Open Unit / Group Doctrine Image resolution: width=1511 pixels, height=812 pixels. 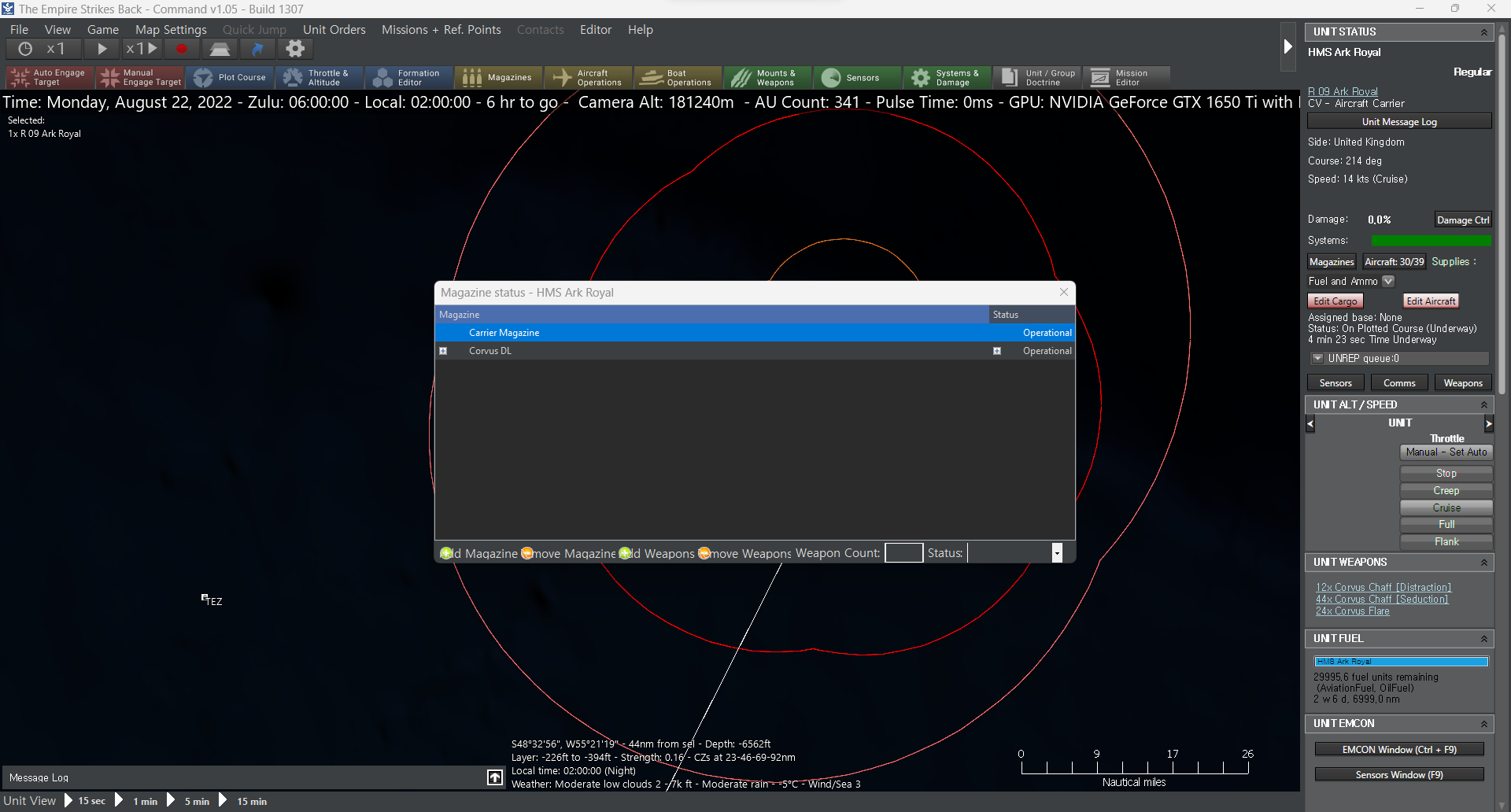[x=1037, y=77]
